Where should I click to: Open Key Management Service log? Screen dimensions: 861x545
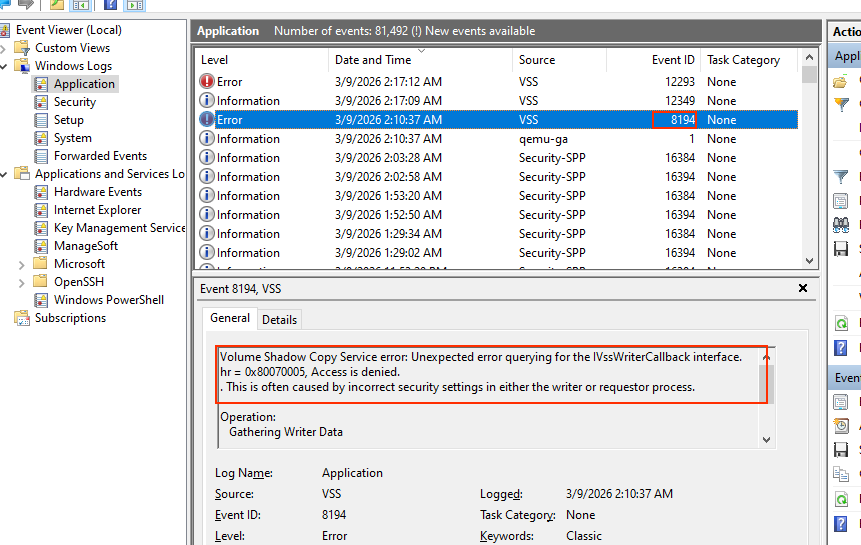tap(119, 228)
